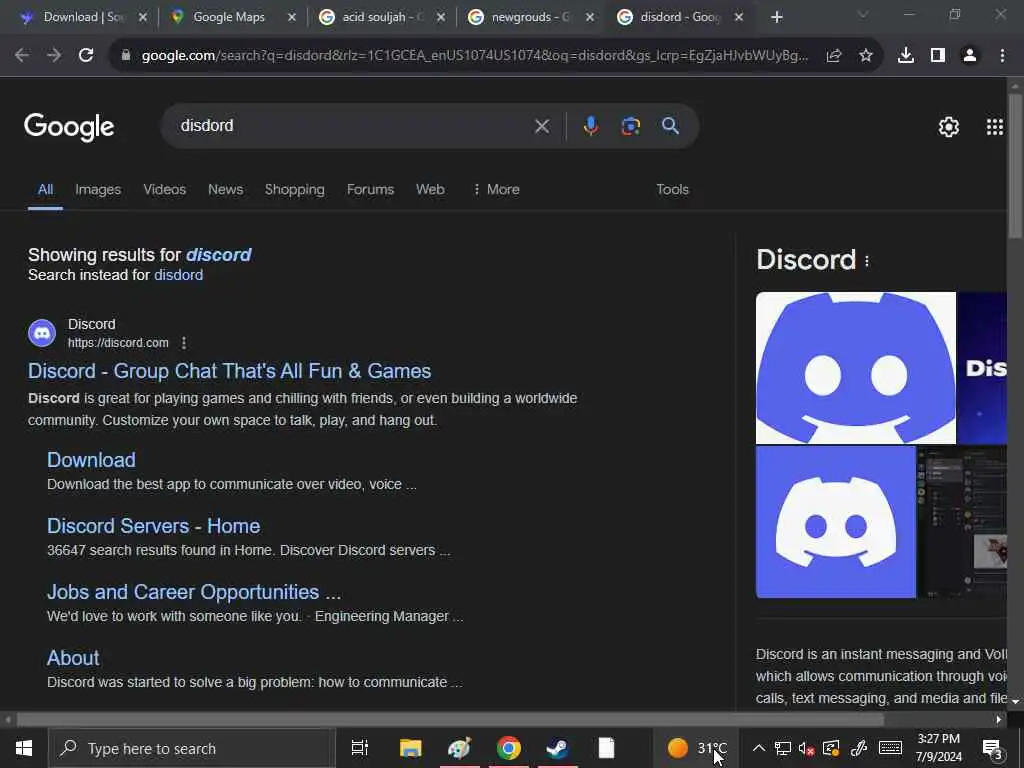Switch to the Shopping results tab
The image size is (1024, 768).
tap(295, 189)
